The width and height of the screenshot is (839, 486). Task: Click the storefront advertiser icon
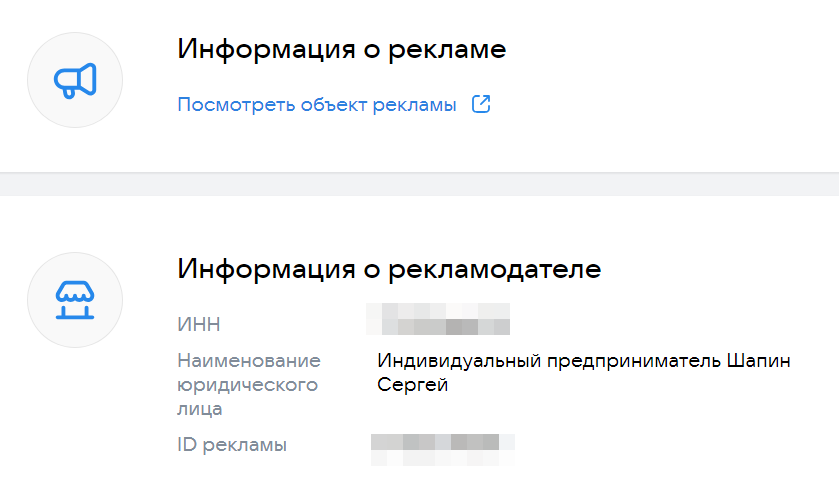[x=75, y=300]
